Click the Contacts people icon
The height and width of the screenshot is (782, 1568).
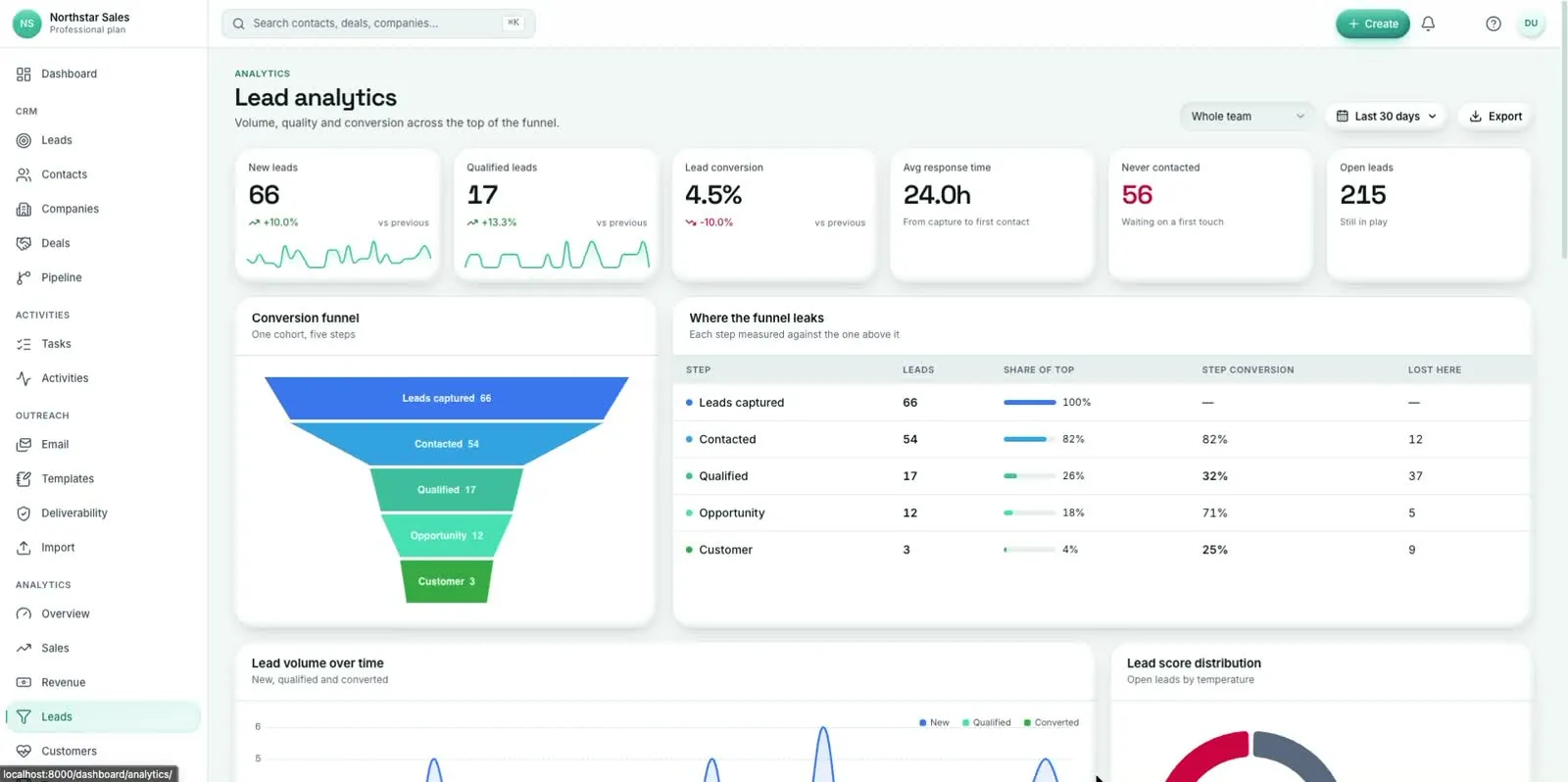pos(24,174)
